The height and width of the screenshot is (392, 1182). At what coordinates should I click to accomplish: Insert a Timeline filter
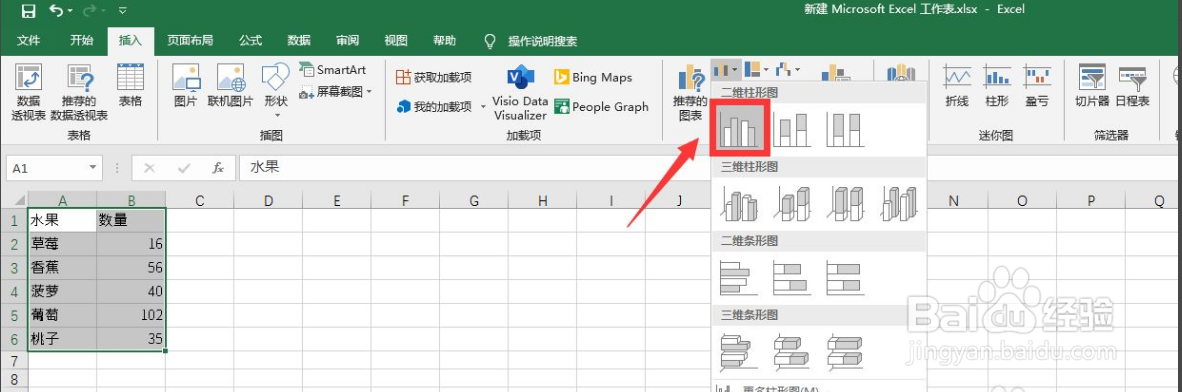[1132, 84]
